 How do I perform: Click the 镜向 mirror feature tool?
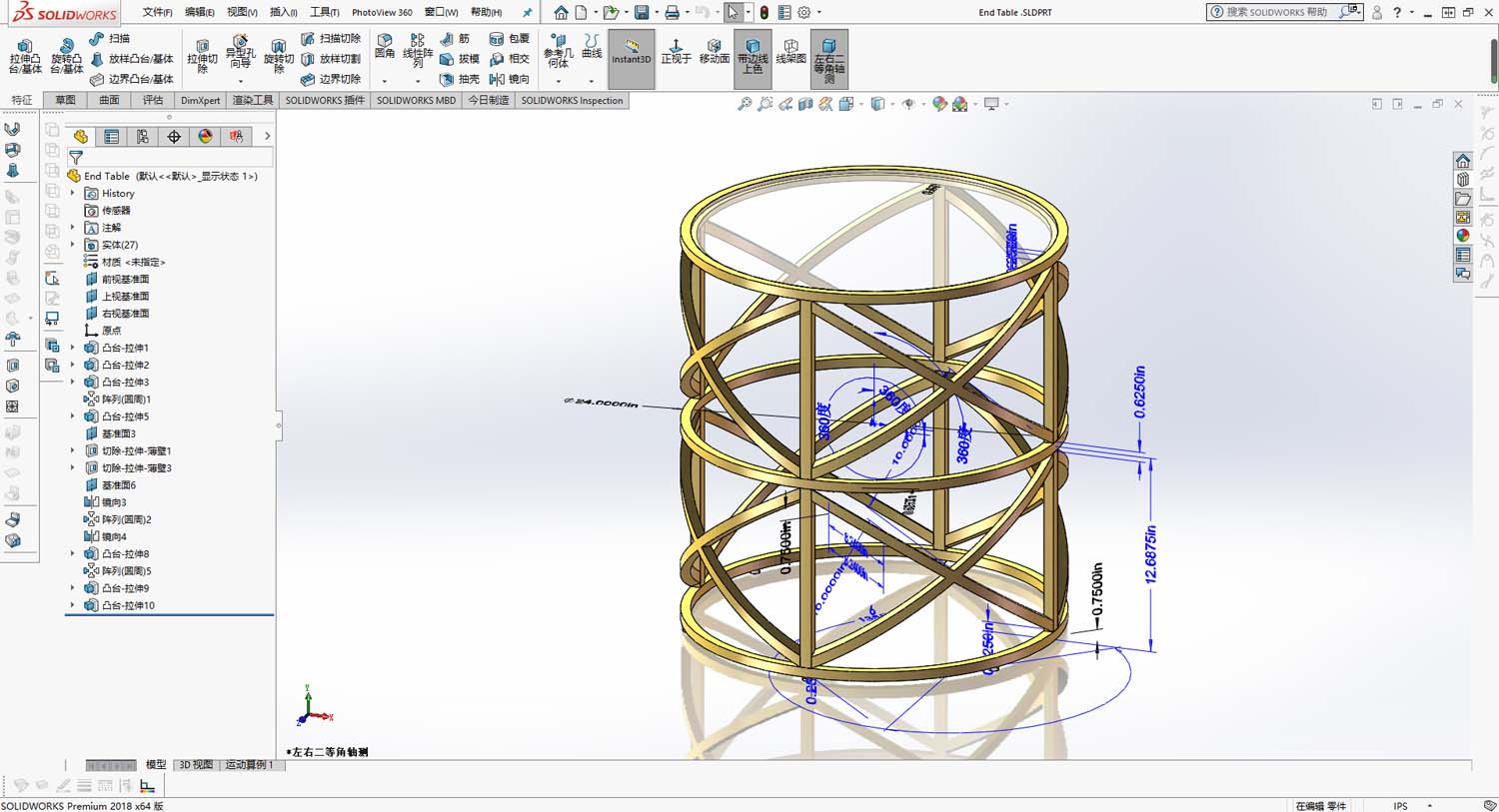tap(510, 79)
